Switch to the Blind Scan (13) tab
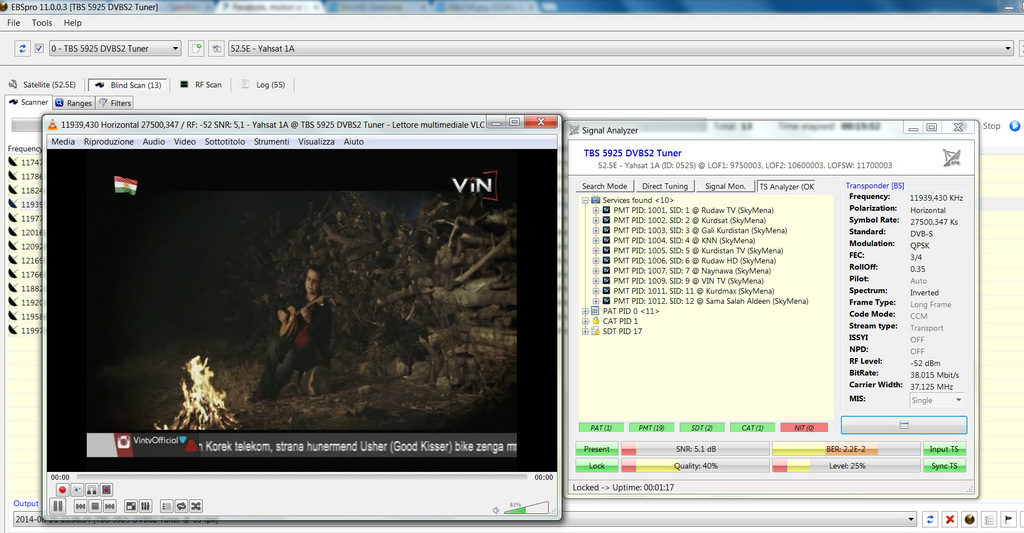1024x533 pixels. [x=129, y=85]
